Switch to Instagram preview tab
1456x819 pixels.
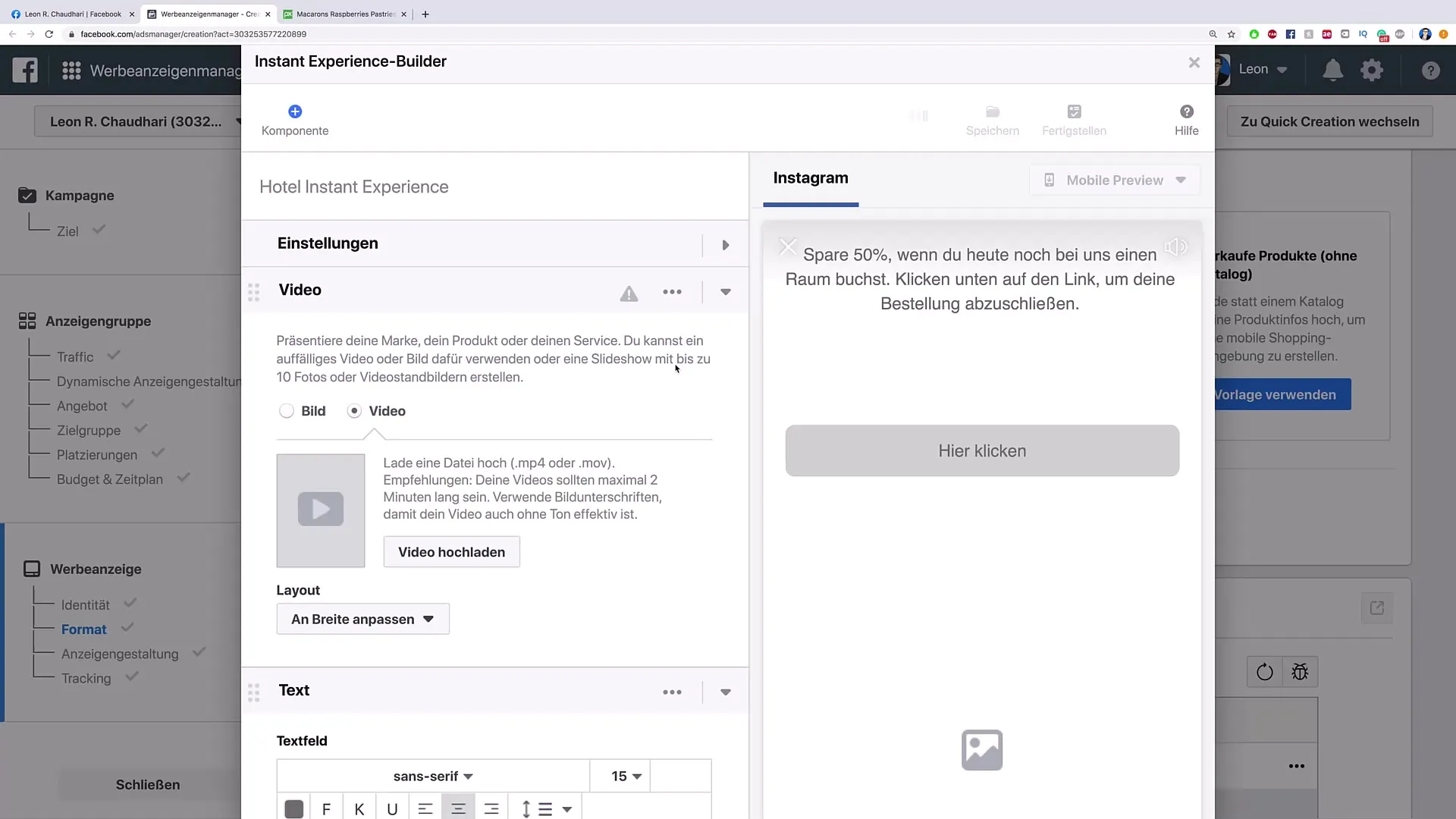click(x=811, y=178)
